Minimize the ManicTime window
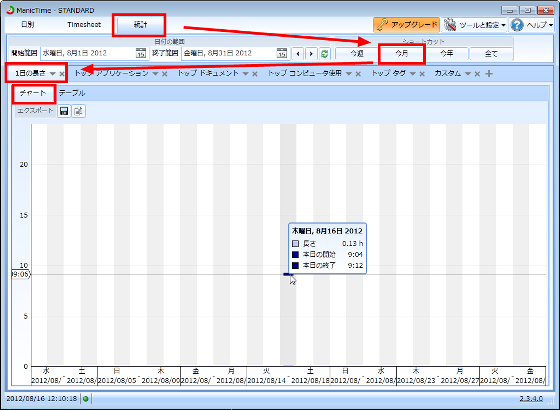Viewport: 560px width, 410px height. coord(509,10)
